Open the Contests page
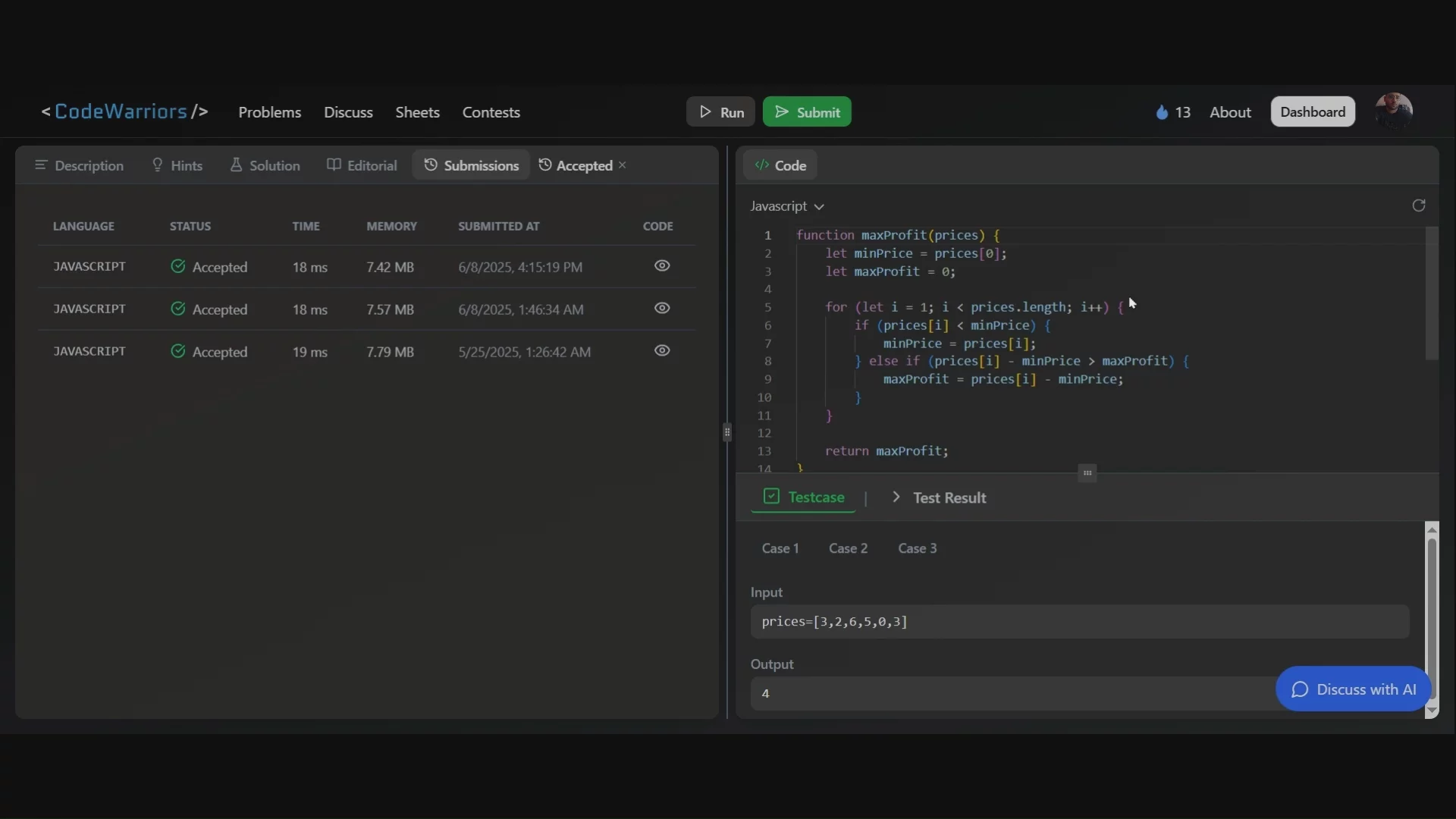The height and width of the screenshot is (819, 1456). [491, 112]
